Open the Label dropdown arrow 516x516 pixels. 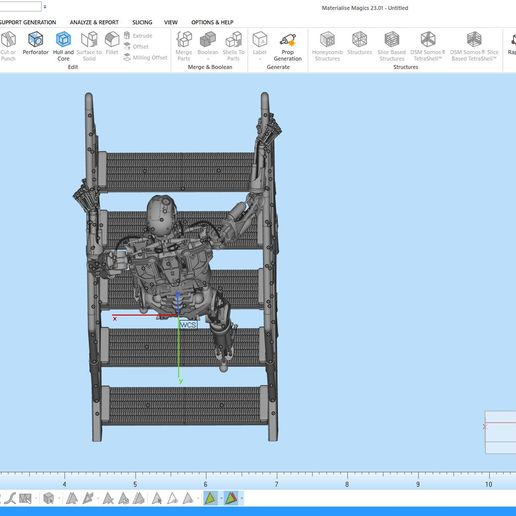coord(260,59)
